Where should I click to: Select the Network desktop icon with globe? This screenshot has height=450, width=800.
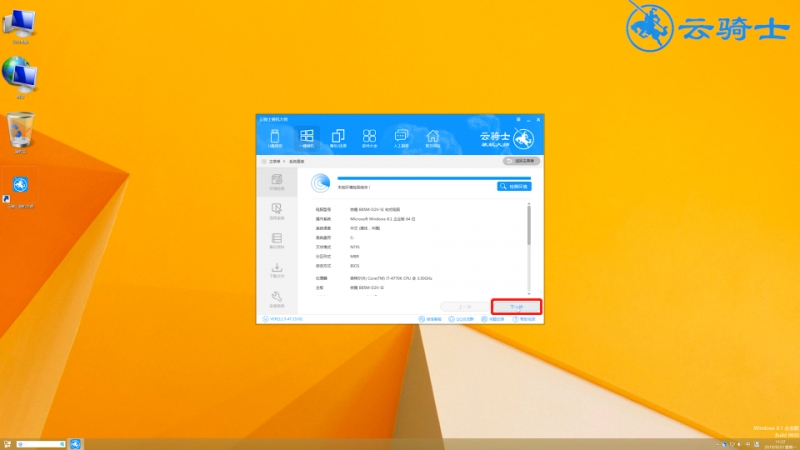[19, 78]
